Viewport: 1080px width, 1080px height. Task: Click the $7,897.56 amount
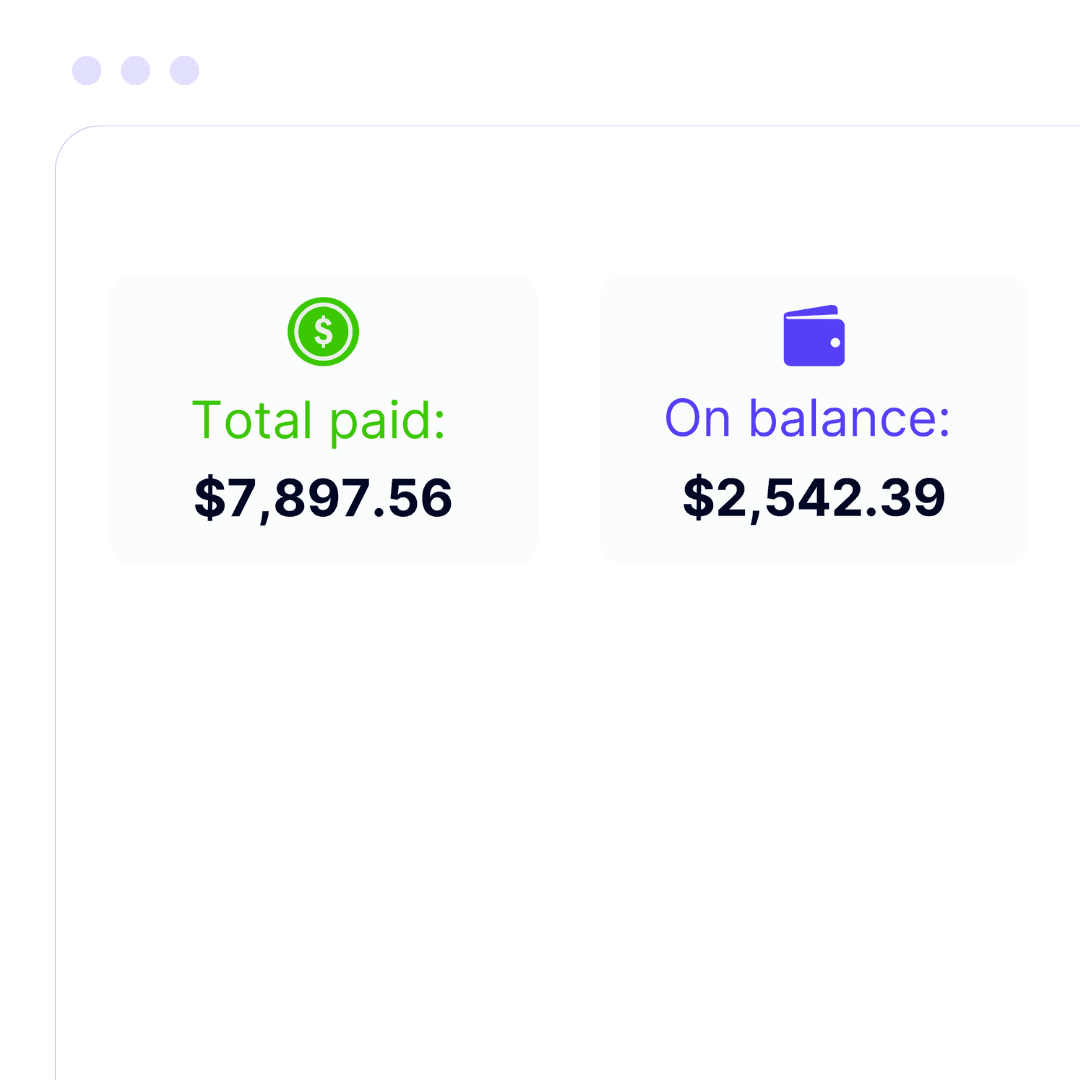click(x=323, y=498)
